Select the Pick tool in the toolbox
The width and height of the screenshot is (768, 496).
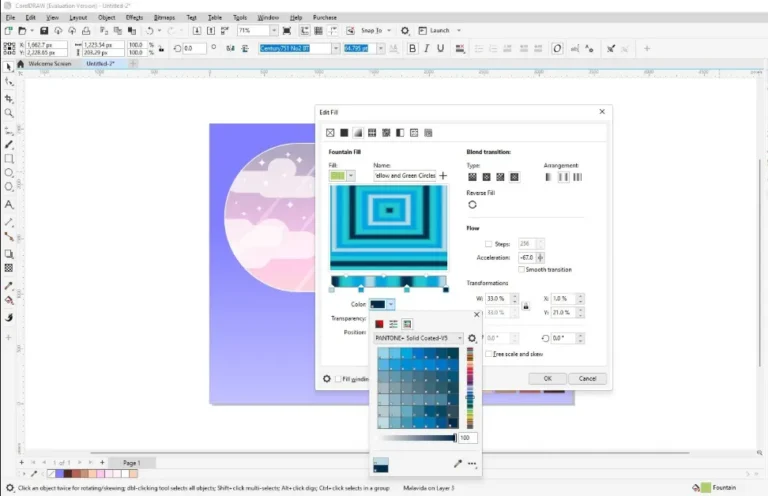click(9, 67)
